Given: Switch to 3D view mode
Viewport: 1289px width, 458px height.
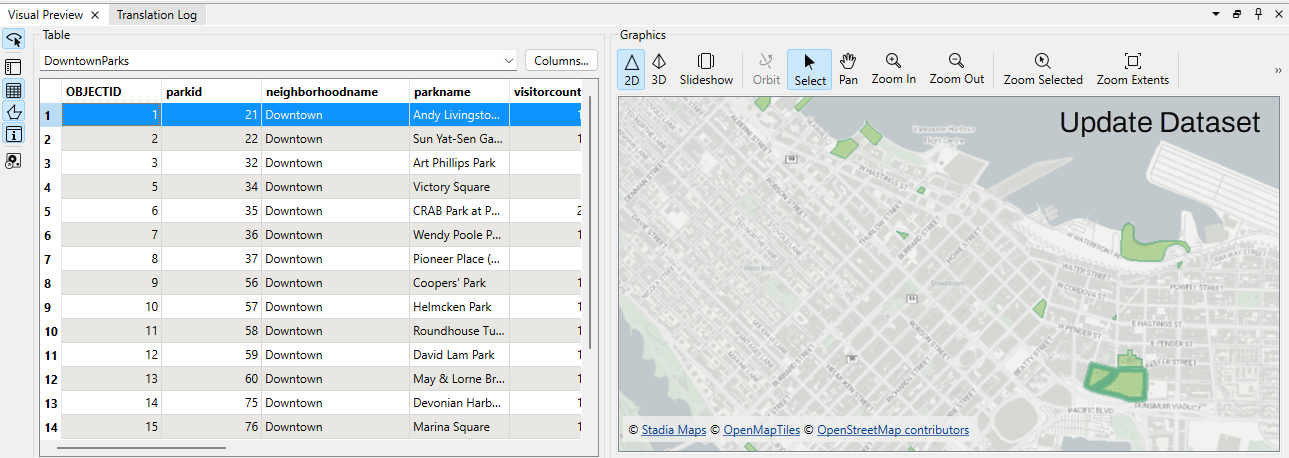Looking at the screenshot, I should coord(659,69).
